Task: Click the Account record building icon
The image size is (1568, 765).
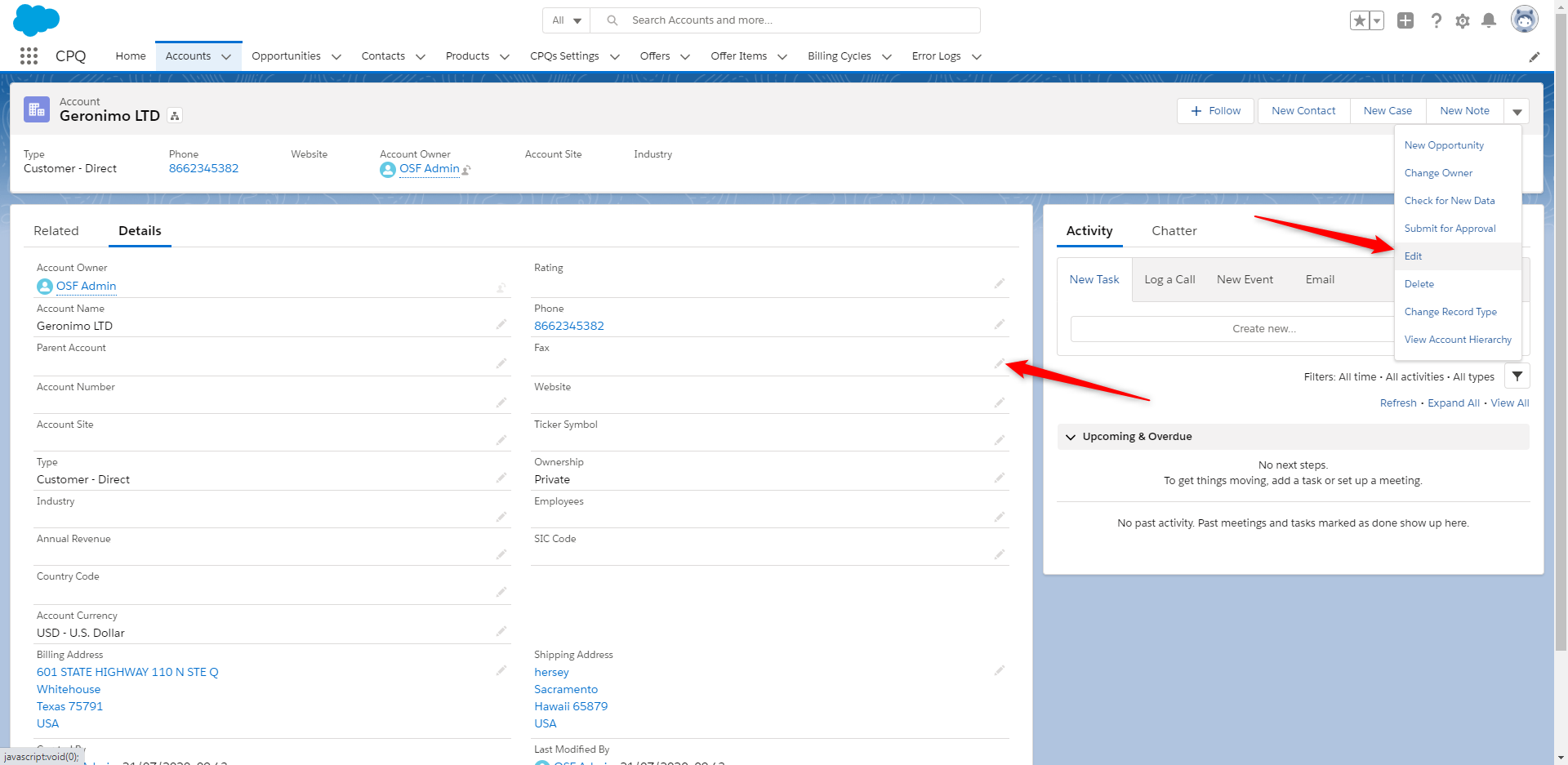Action: pos(37,109)
